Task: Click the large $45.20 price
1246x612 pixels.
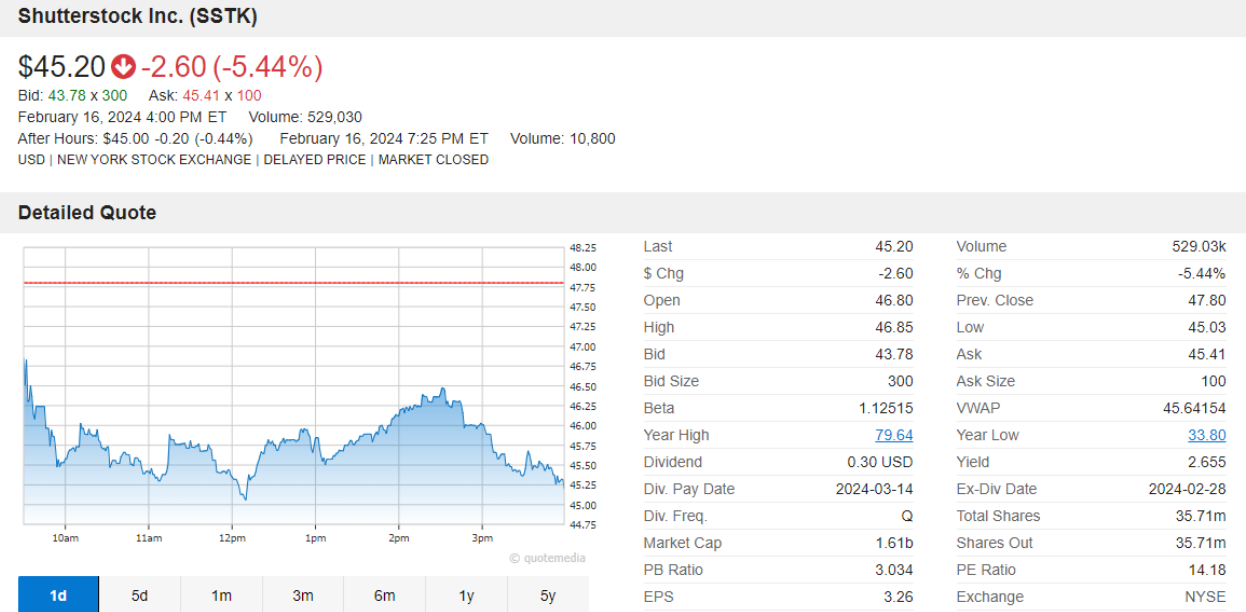Action: pos(62,67)
